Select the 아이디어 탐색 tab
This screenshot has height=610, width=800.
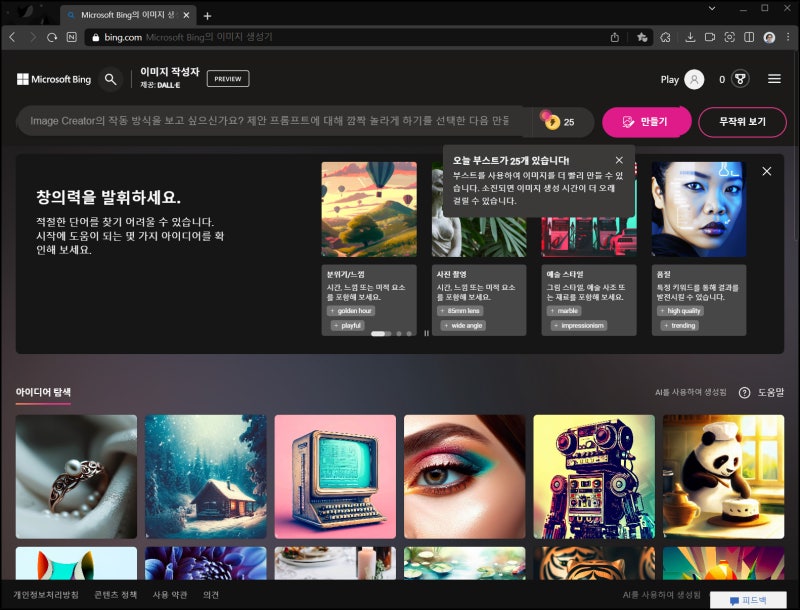43,392
